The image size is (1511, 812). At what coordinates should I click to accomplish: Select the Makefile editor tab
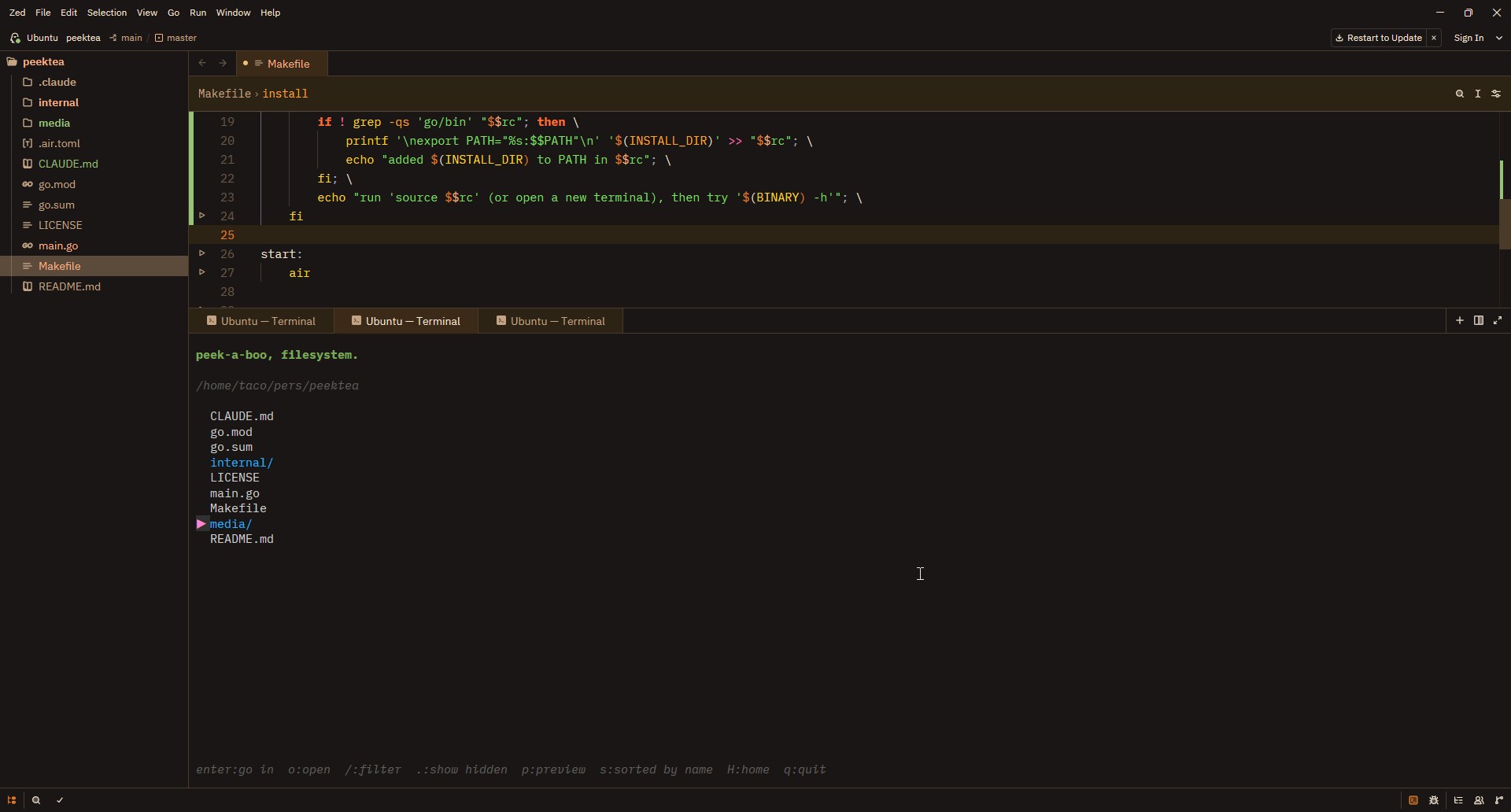click(x=282, y=64)
